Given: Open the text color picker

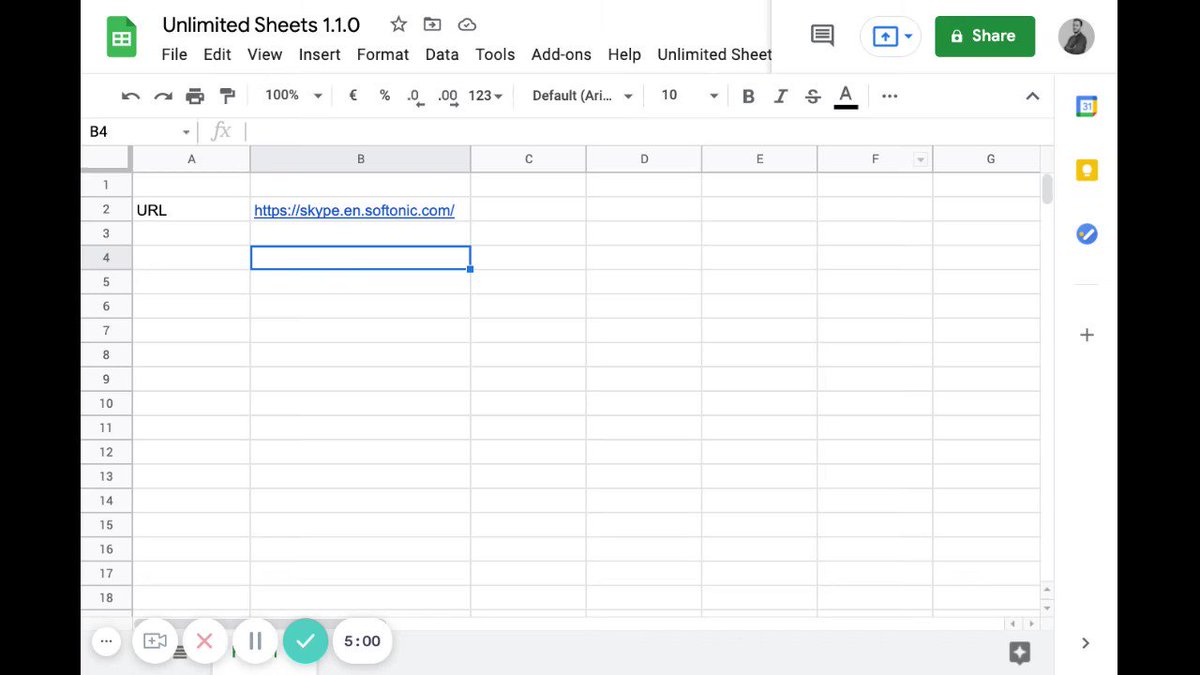Looking at the screenshot, I should (846, 96).
